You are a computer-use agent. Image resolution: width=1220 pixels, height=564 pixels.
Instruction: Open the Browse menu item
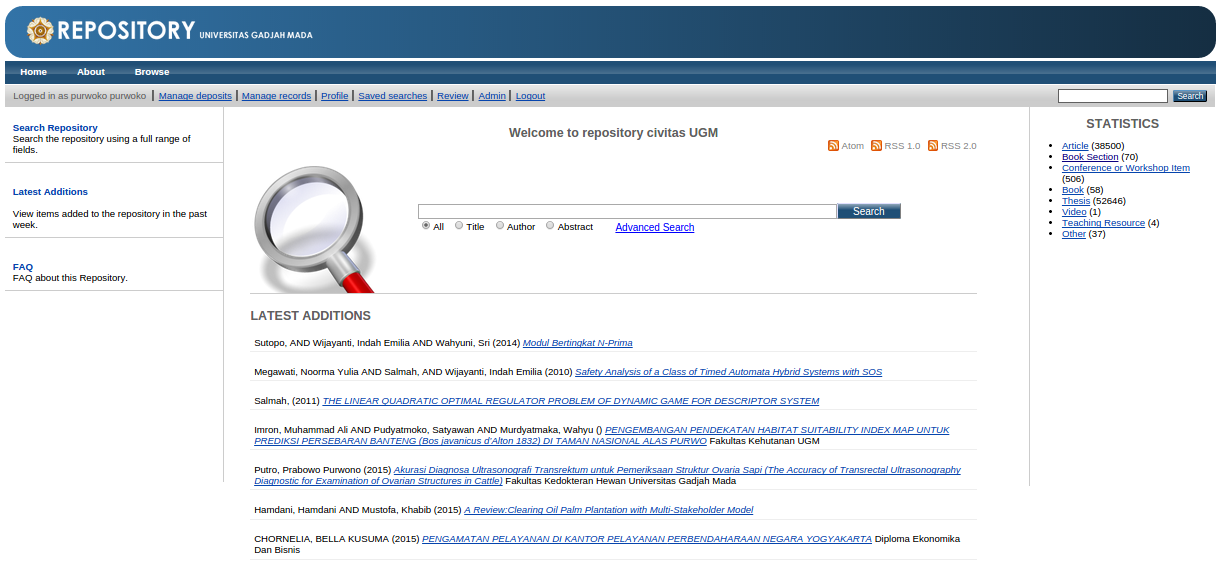[x=152, y=72]
